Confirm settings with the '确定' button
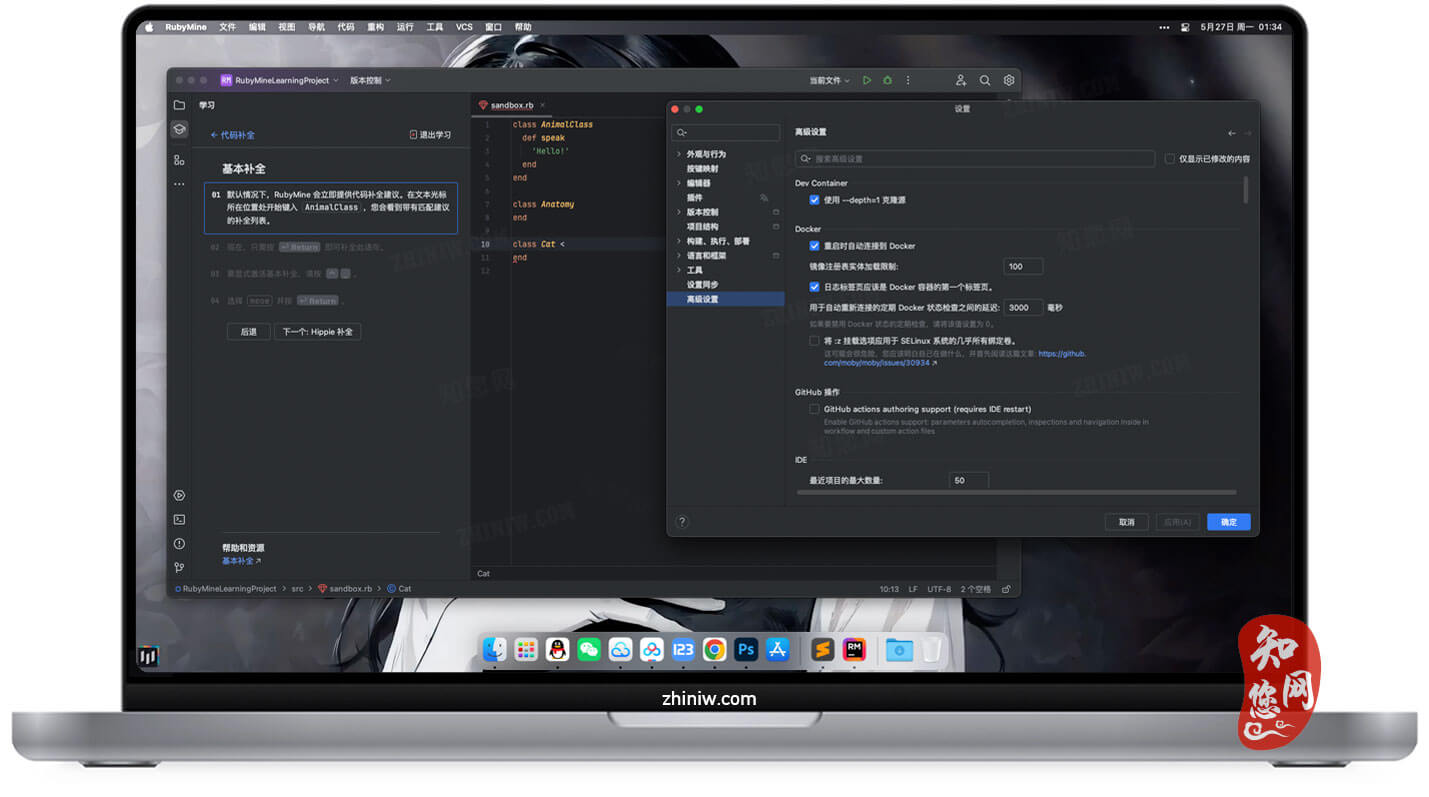Screen dimensions: 1429x797 coord(1228,522)
